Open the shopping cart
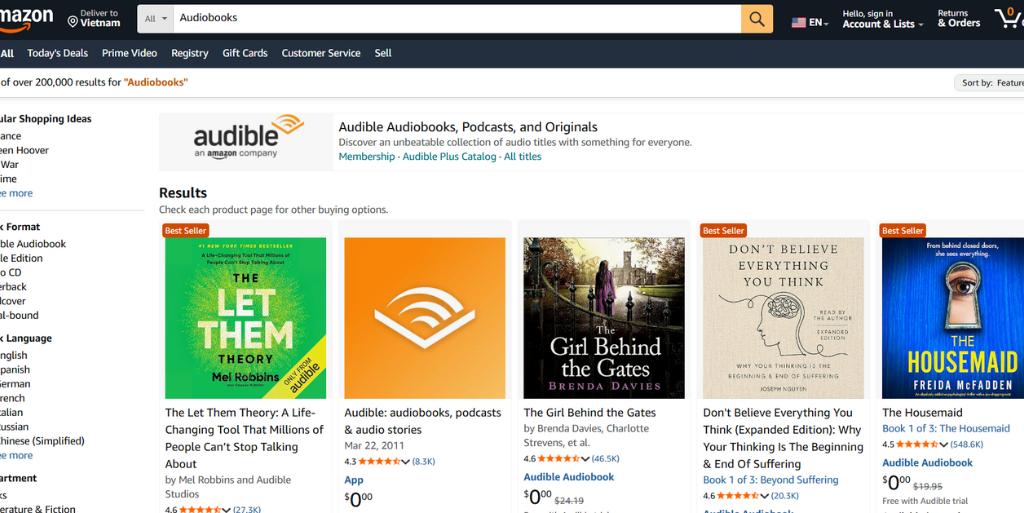The width and height of the screenshot is (1024, 513). [x=1007, y=18]
